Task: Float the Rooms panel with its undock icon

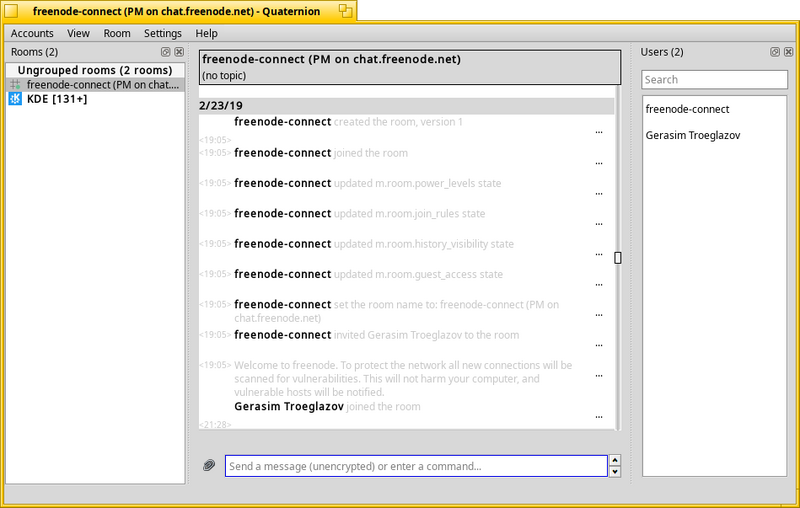Action: [x=165, y=52]
